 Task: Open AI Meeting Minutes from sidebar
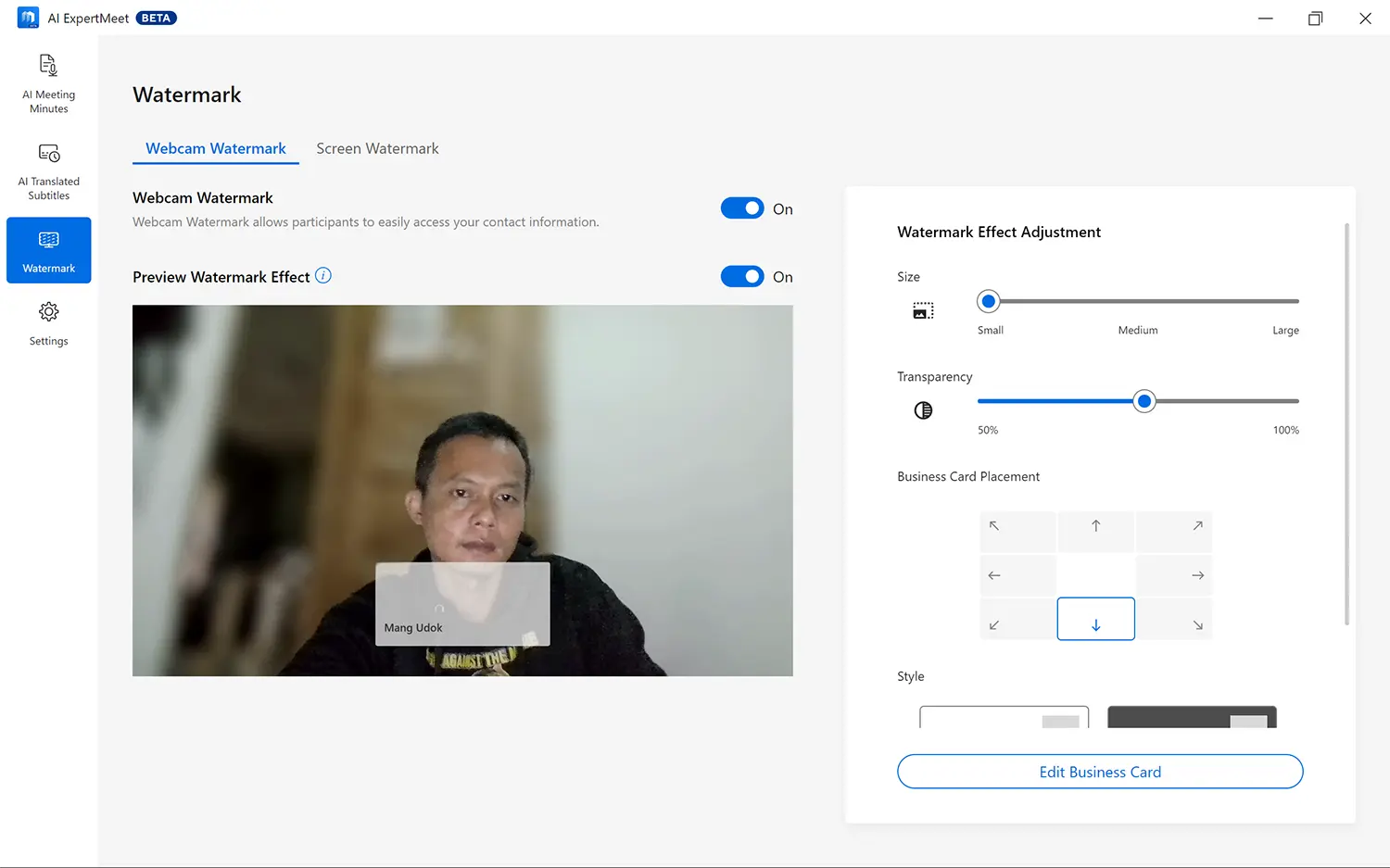click(48, 83)
